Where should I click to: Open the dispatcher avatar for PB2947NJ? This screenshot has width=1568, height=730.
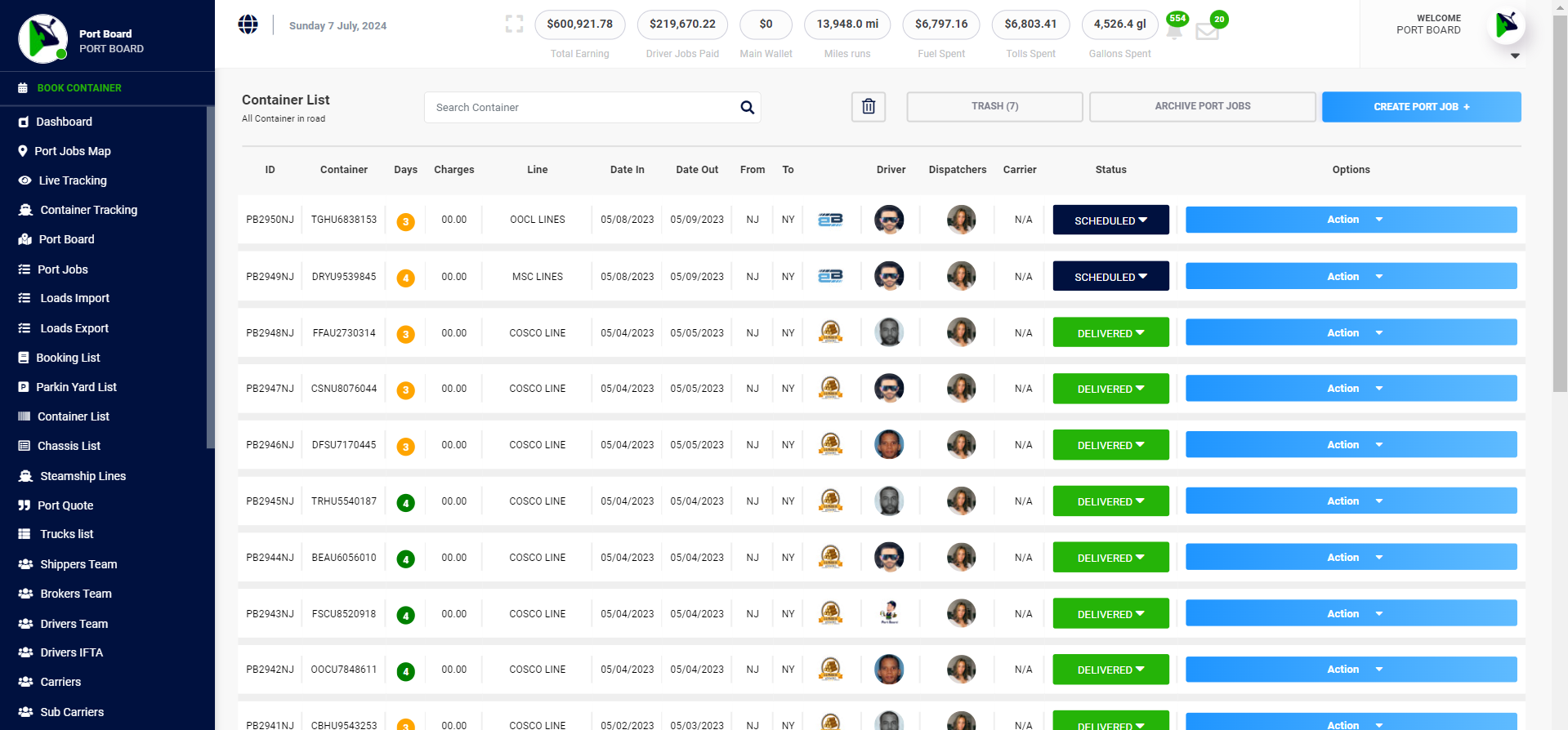point(962,388)
